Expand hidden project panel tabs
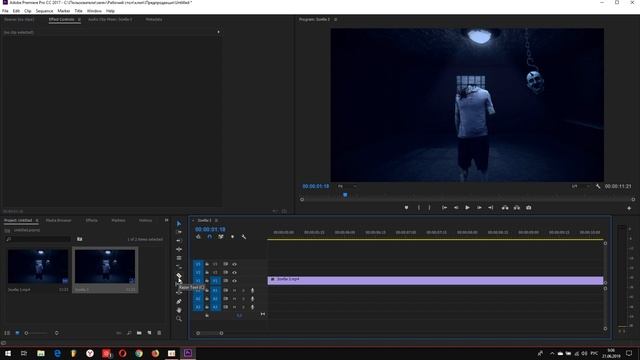Image resolution: width=640 pixels, height=360 pixels. pyautogui.click(x=167, y=220)
